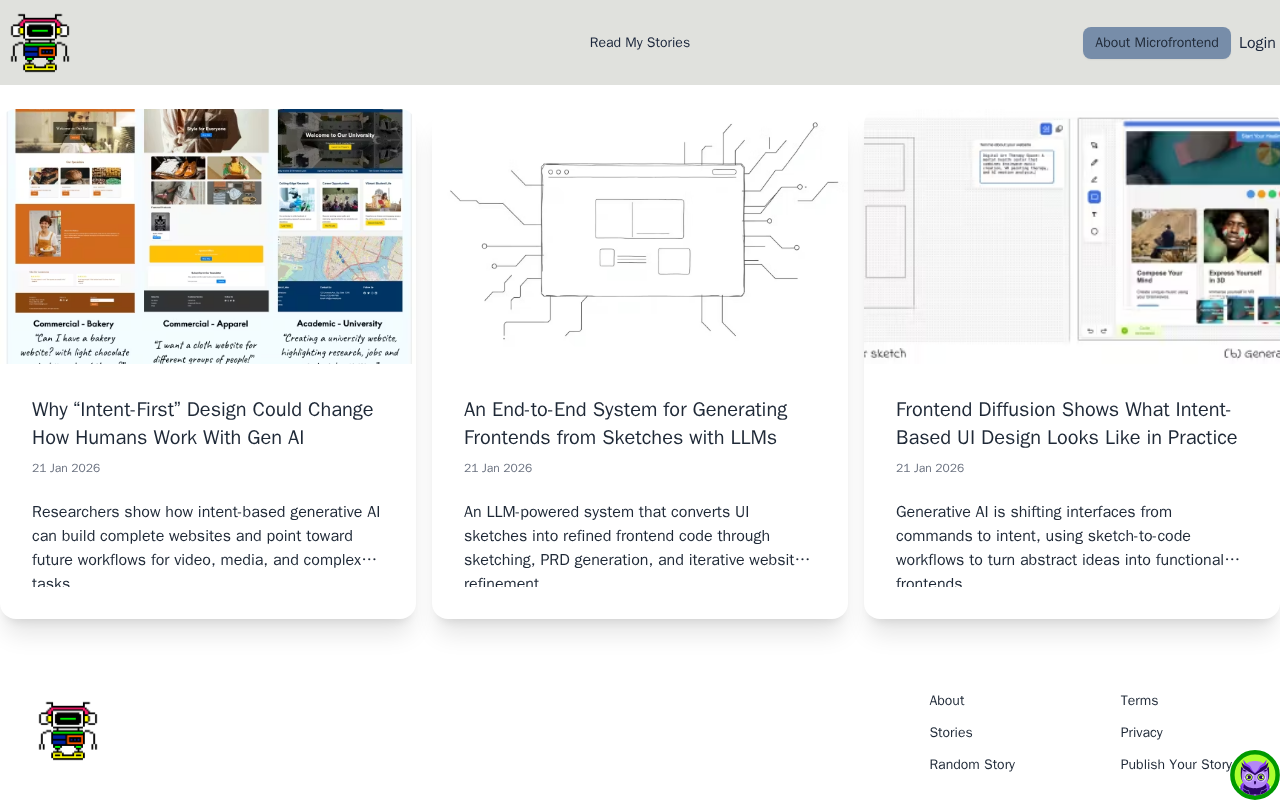
Task: Click the About Microfrontend button
Action: [x=1156, y=43]
